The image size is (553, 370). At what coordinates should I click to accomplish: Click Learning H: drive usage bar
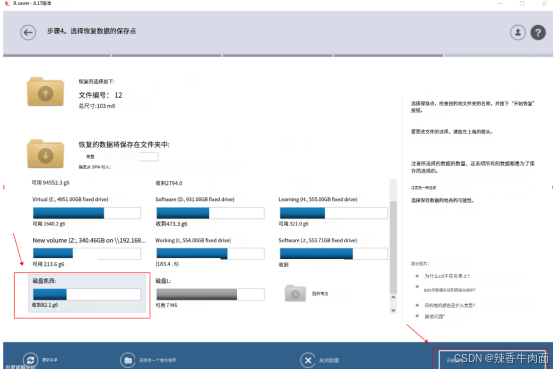[334, 213]
